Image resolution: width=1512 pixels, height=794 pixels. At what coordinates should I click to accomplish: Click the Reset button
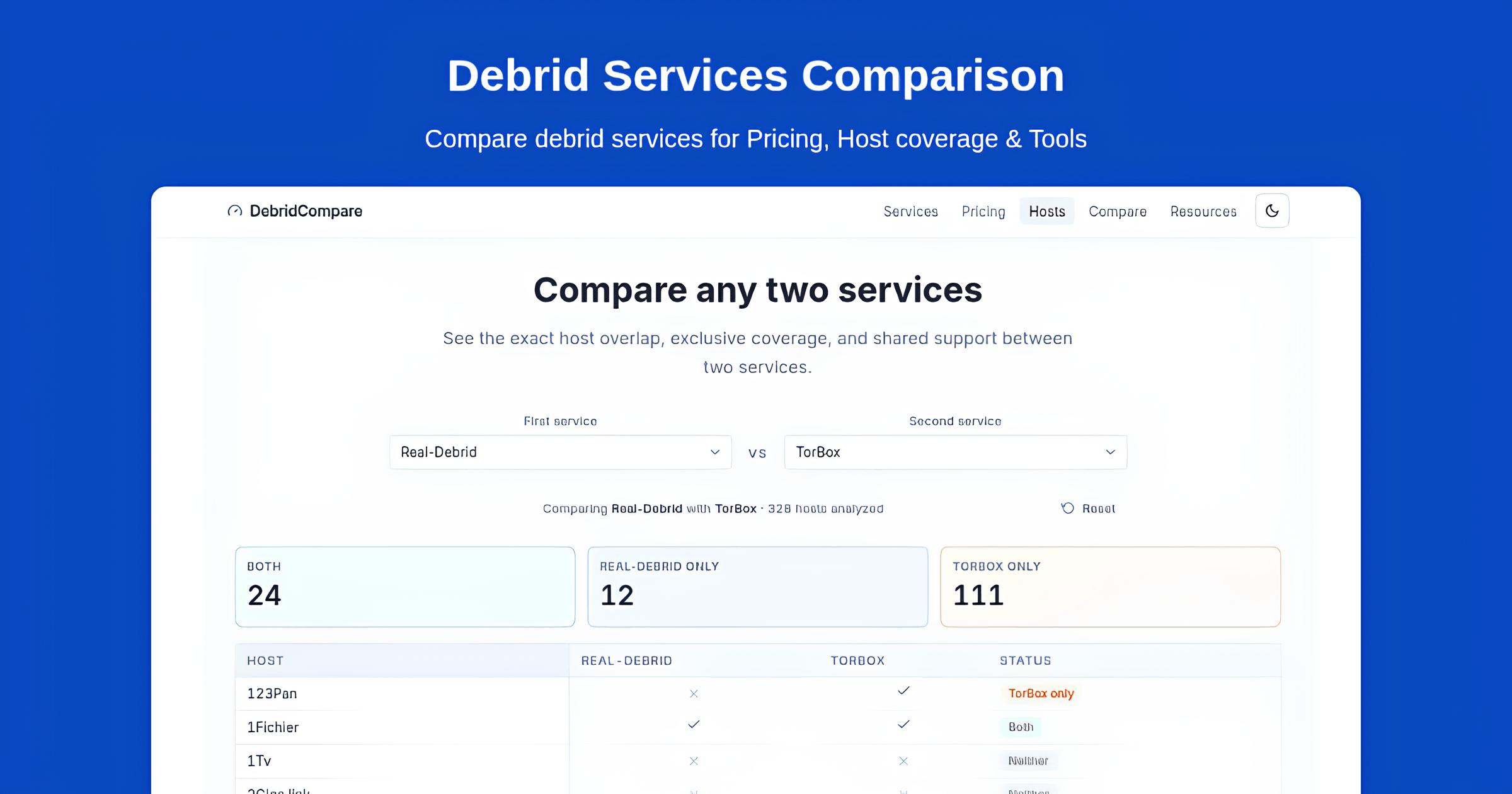point(1088,509)
